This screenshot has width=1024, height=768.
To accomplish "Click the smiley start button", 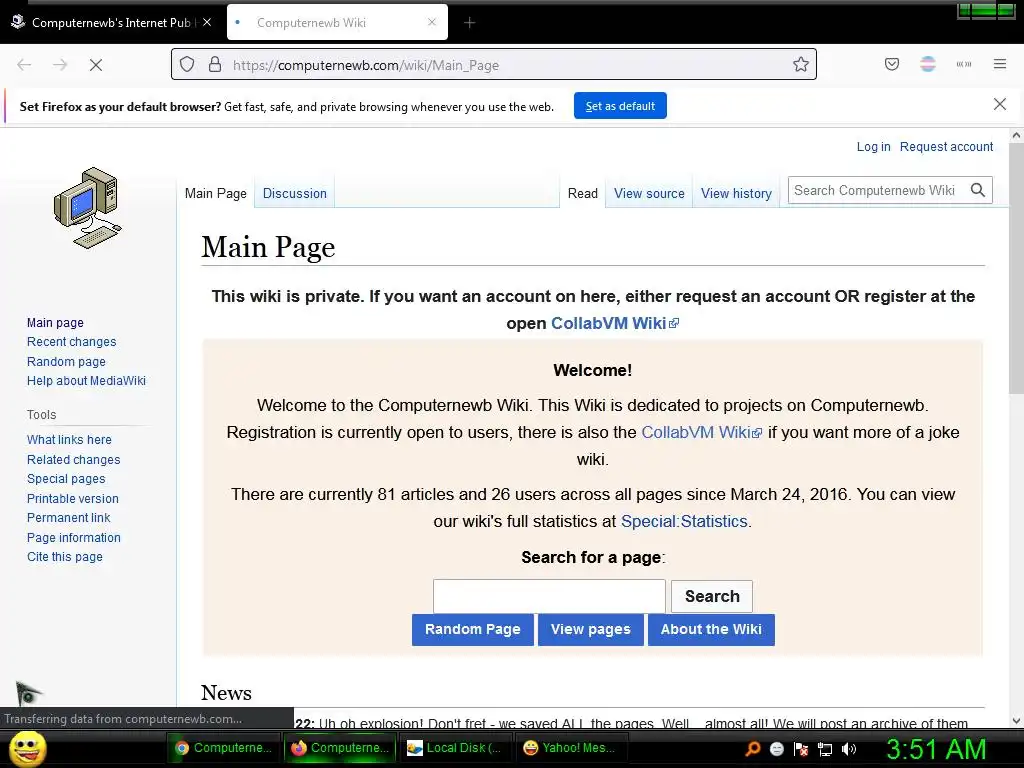I will [x=27, y=748].
